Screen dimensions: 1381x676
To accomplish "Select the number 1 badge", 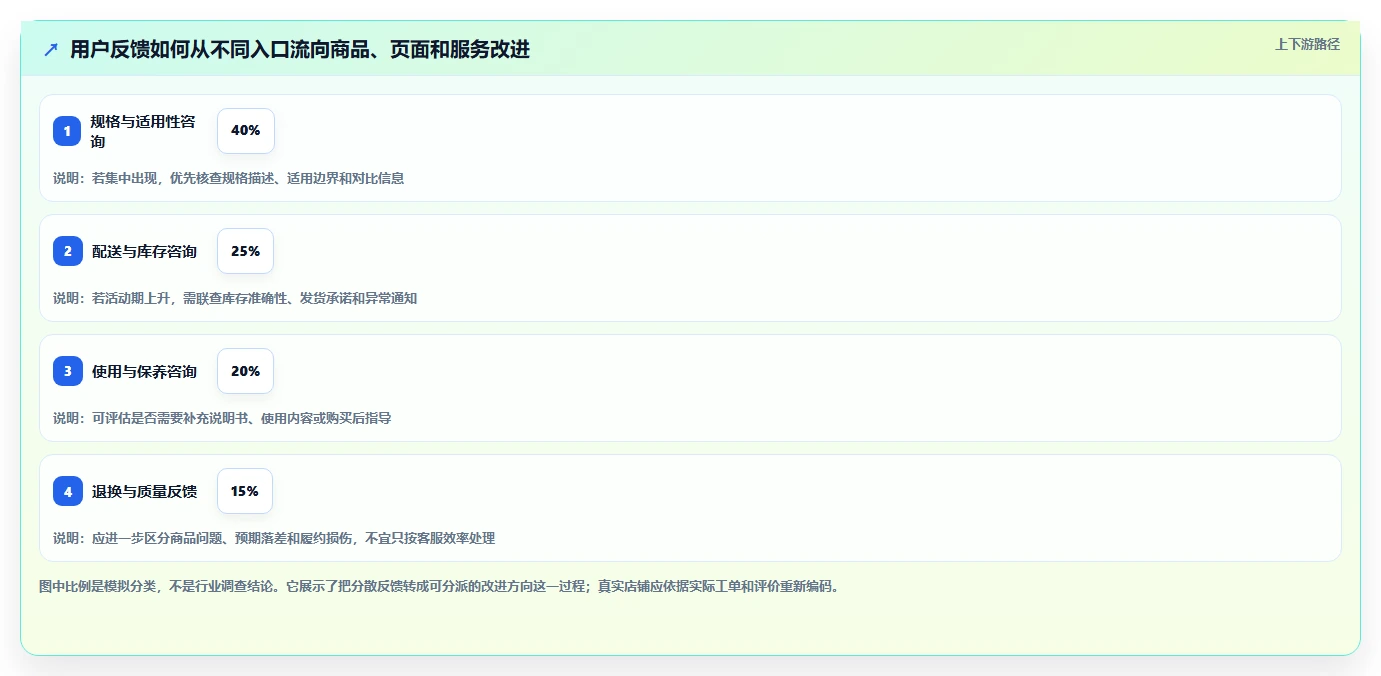I will 67,131.
